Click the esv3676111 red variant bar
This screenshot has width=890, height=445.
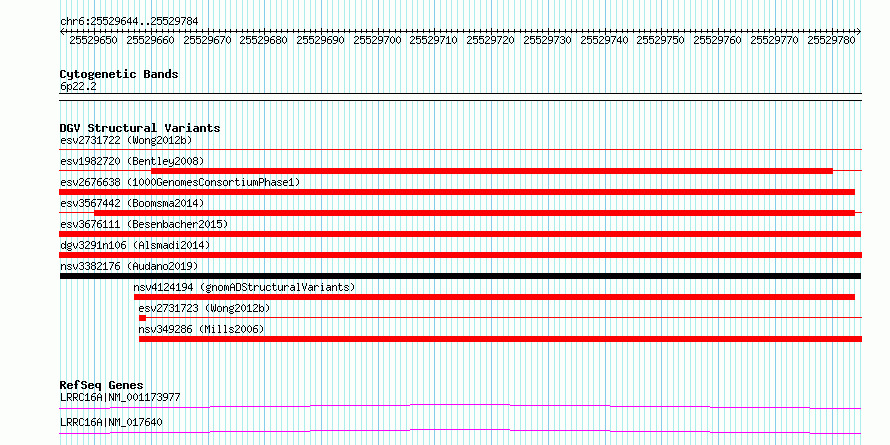pos(460,234)
